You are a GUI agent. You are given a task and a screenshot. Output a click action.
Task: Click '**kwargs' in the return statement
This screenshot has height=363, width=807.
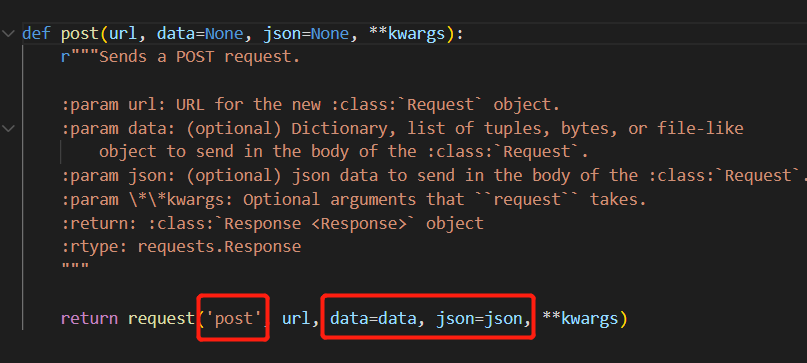click(580, 319)
